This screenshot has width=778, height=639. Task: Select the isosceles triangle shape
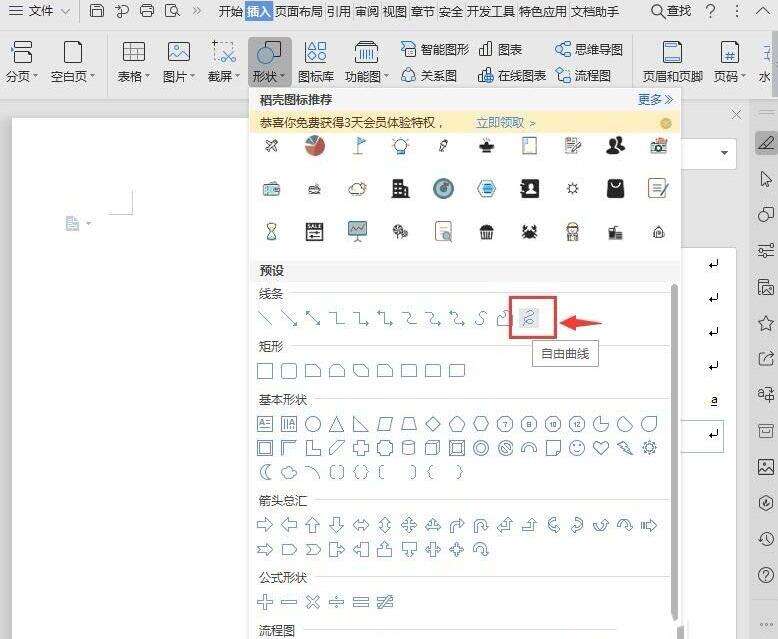336,424
